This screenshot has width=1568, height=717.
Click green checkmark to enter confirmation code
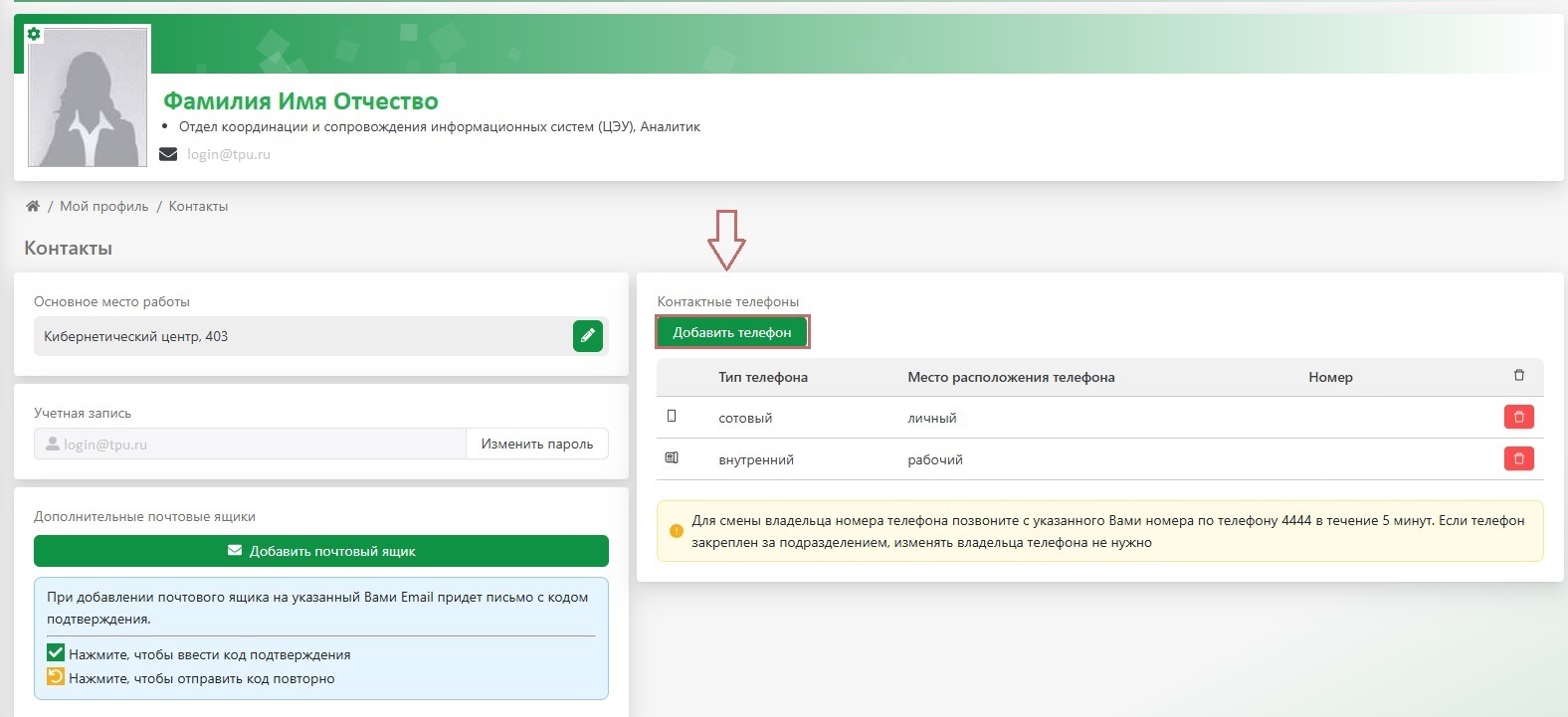tap(56, 653)
